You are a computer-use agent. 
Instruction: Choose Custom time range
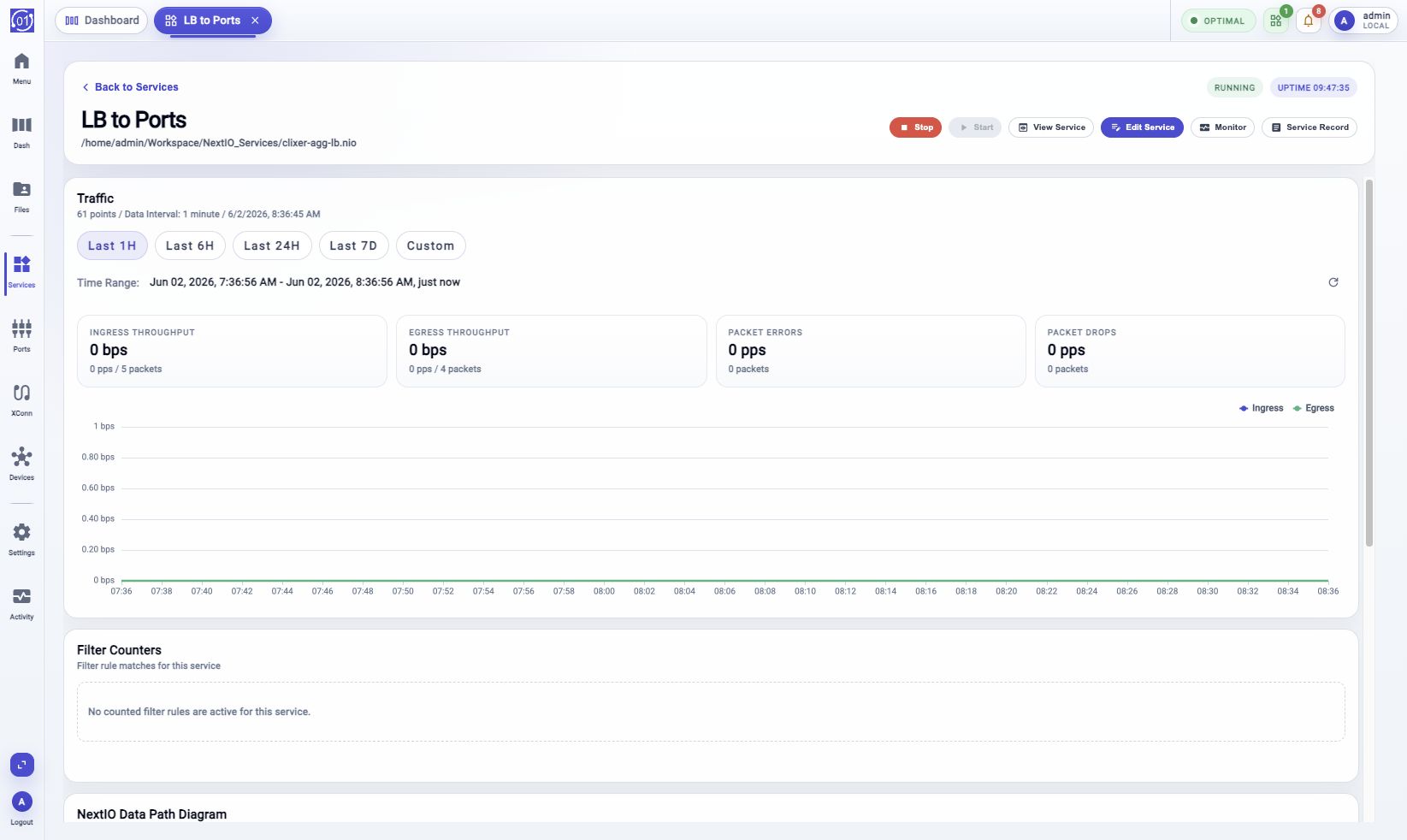click(x=430, y=245)
